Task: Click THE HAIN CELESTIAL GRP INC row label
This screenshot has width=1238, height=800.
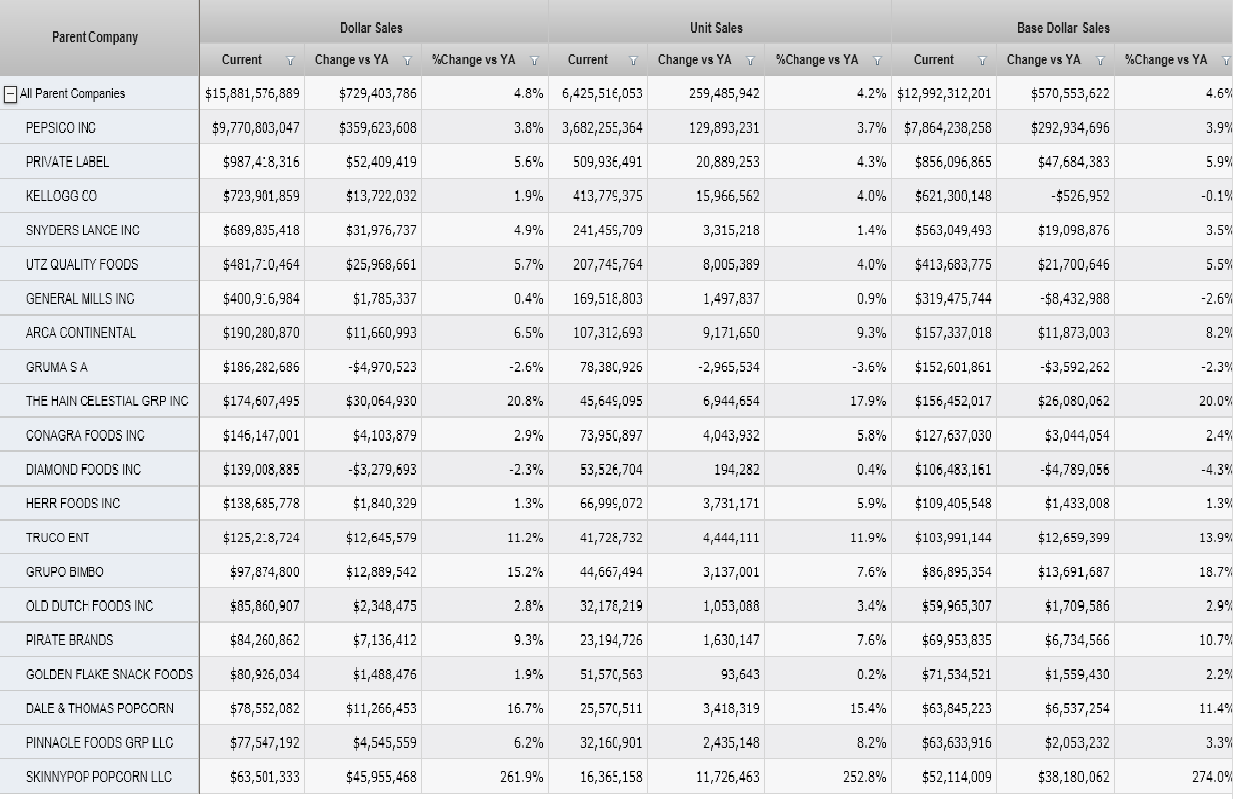Action: (107, 401)
